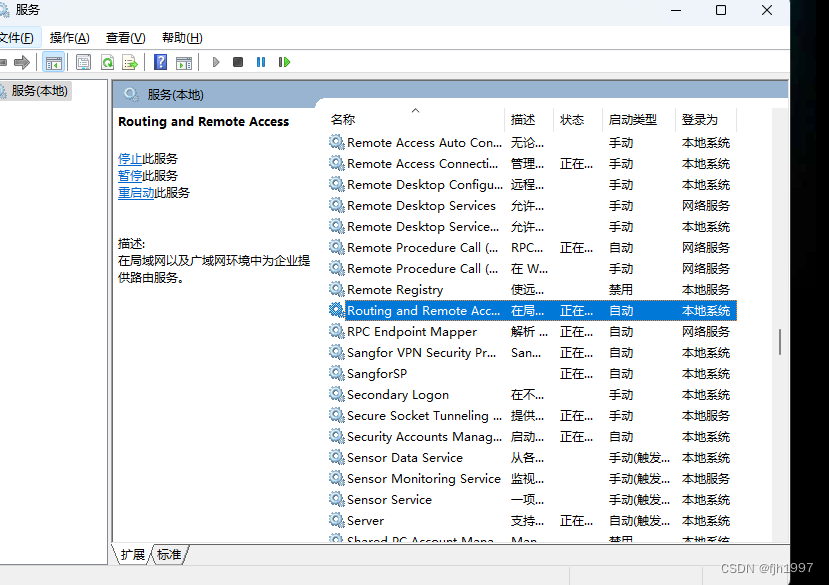Select Secondary Logon service name

[398, 395]
